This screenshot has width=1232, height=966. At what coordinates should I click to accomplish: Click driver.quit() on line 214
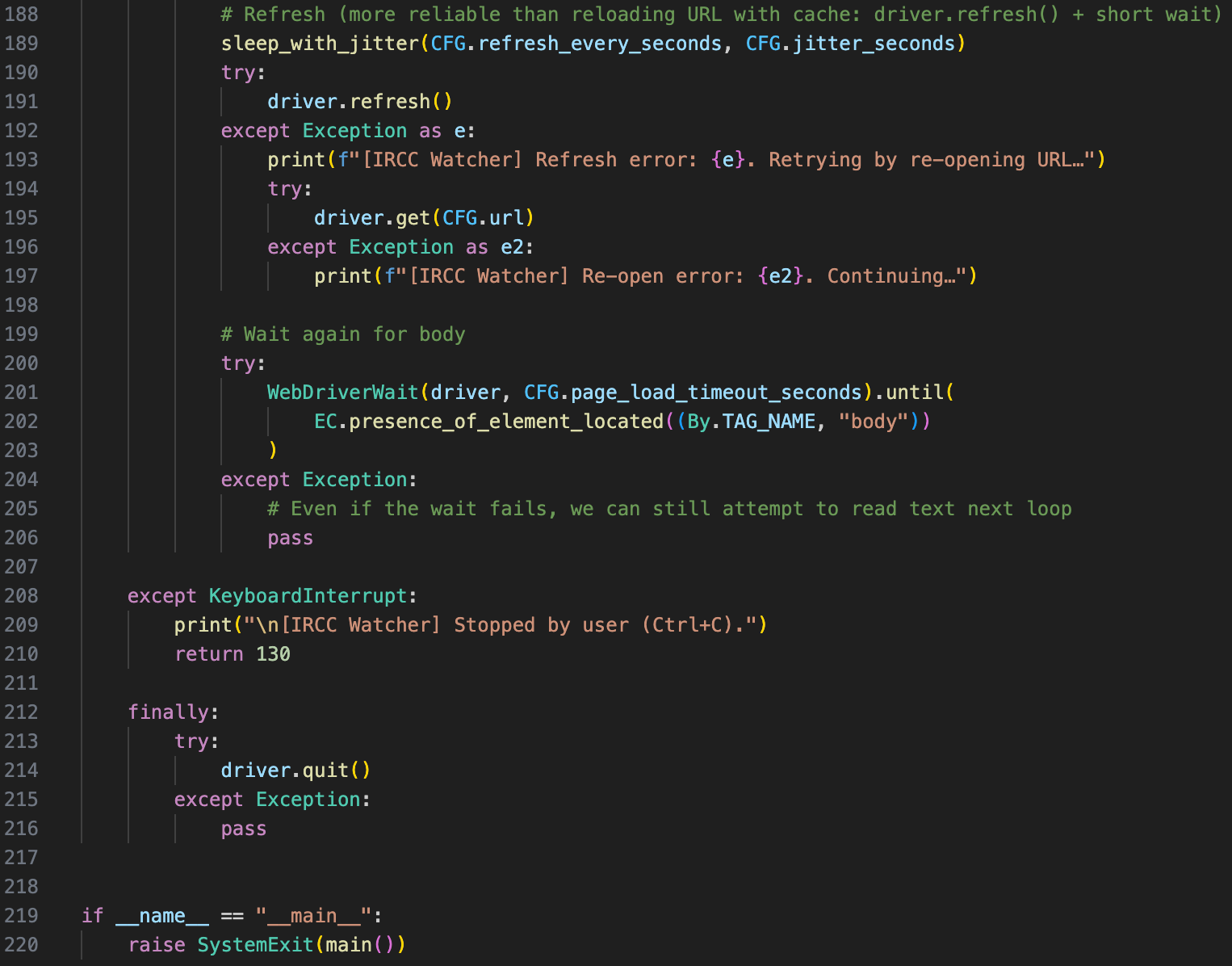[295, 771]
